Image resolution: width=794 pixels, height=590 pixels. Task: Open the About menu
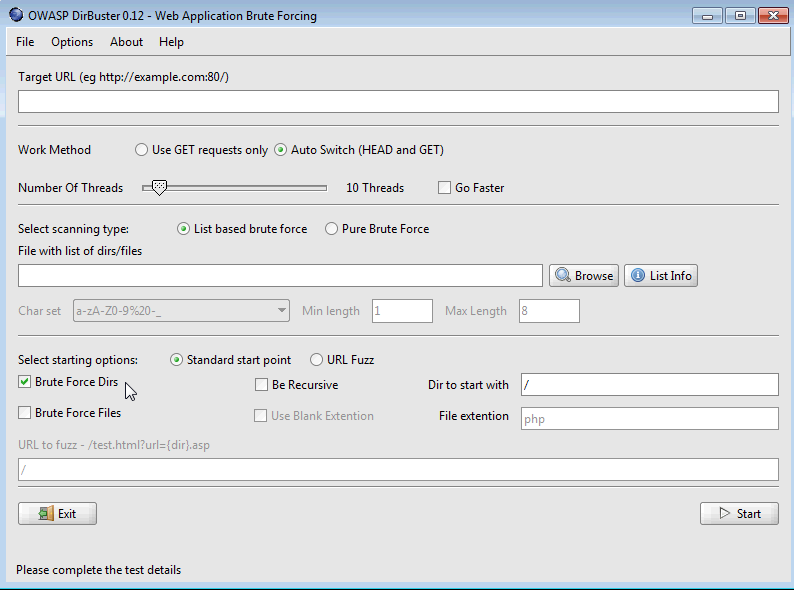tap(127, 42)
